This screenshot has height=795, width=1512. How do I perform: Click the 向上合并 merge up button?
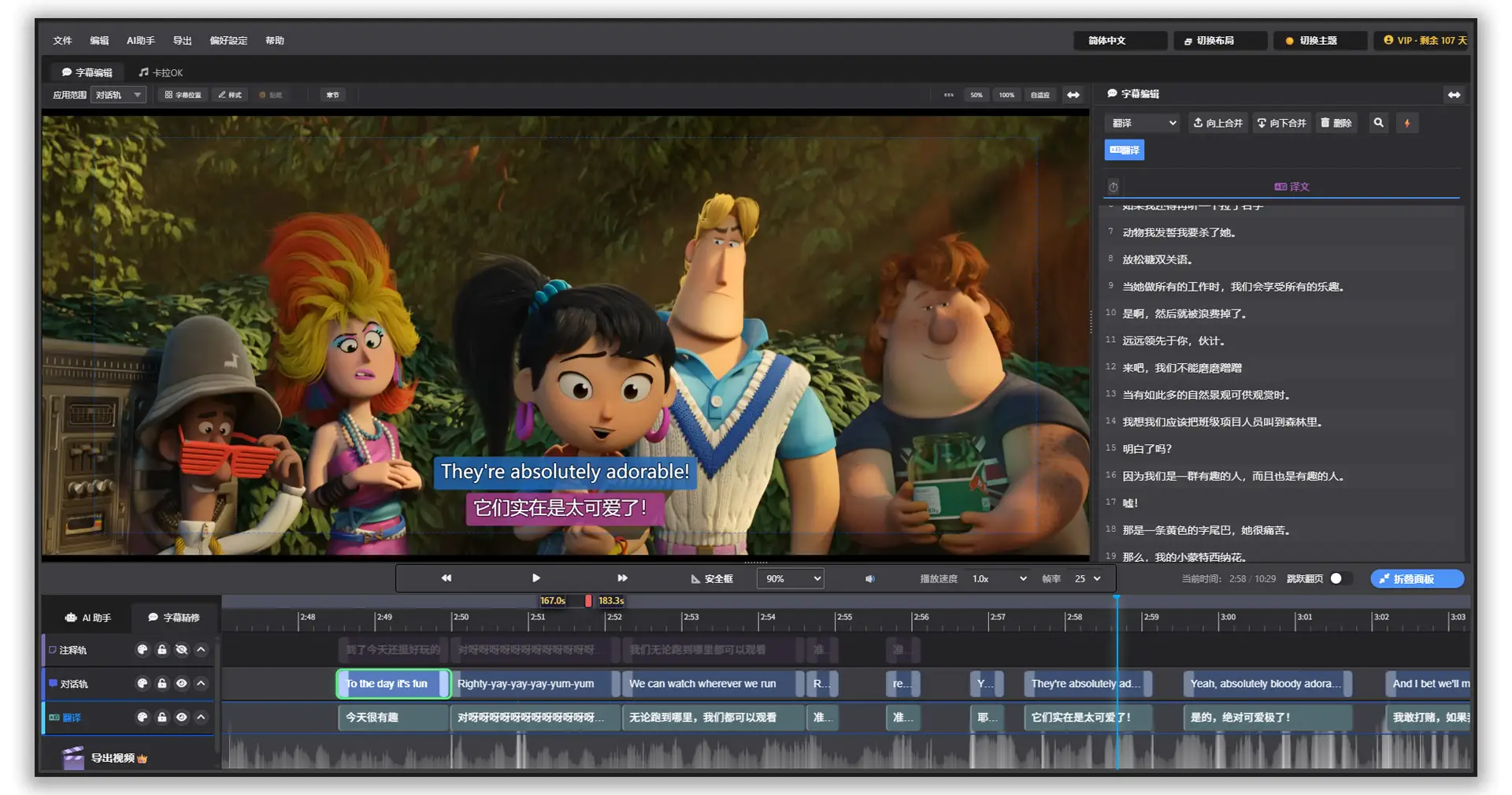click(x=1217, y=123)
